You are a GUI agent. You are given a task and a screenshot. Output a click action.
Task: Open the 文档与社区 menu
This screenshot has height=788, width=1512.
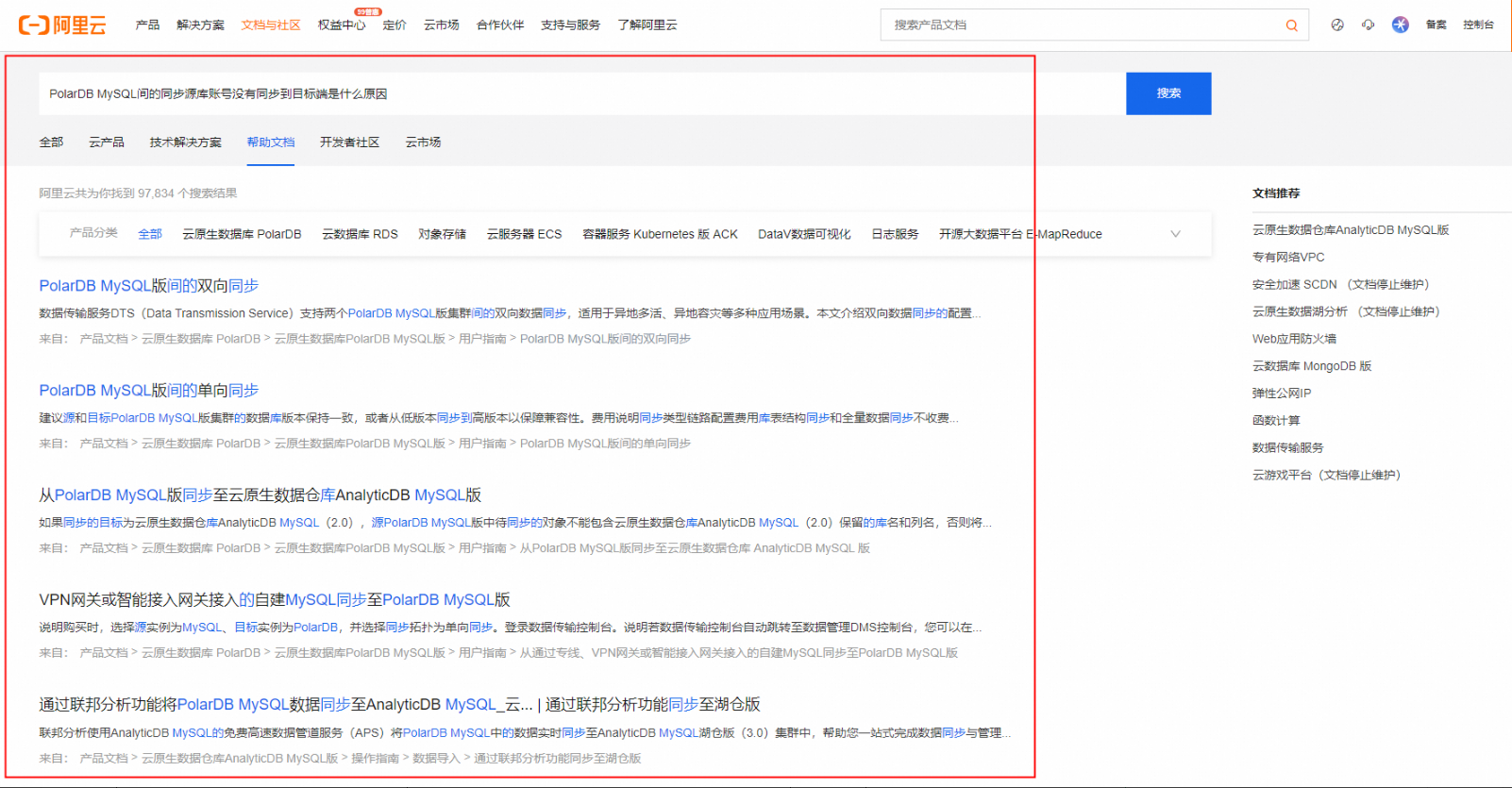tap(271, 25)
